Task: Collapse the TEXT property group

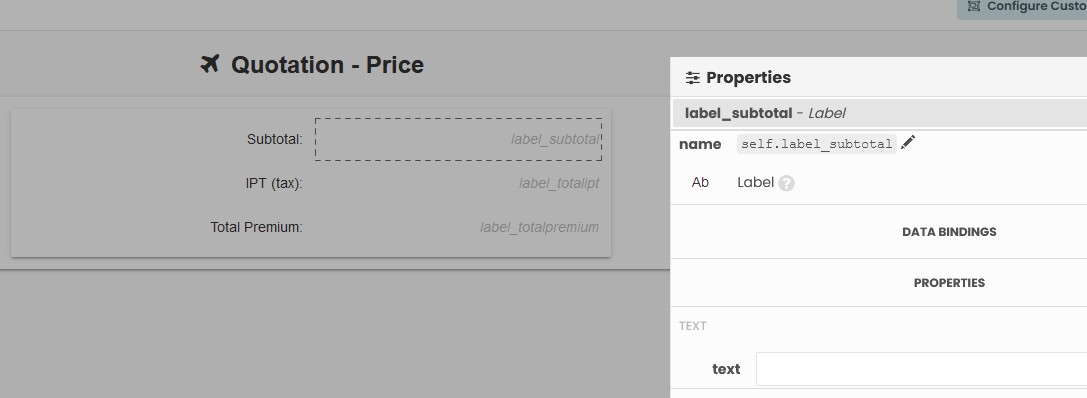Action: [693, 326]
